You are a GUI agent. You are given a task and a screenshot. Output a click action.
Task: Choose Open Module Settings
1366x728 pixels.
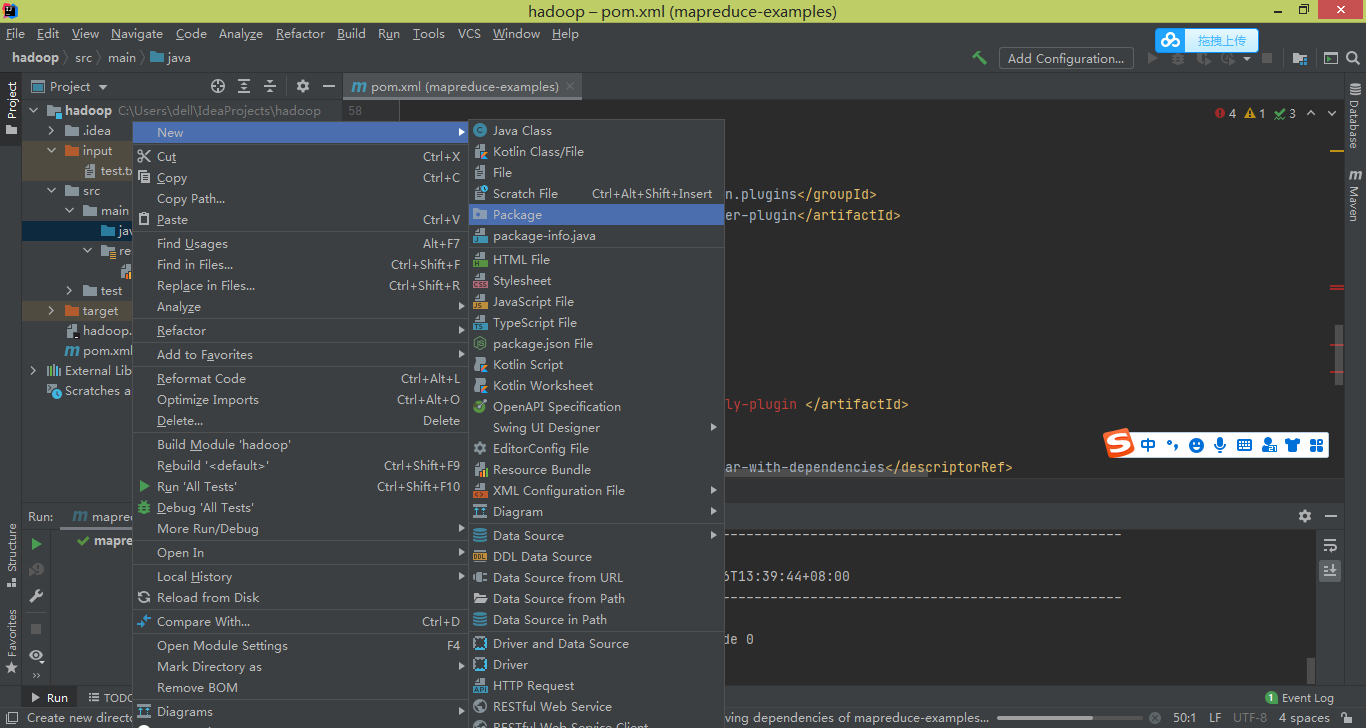(301, 645)
